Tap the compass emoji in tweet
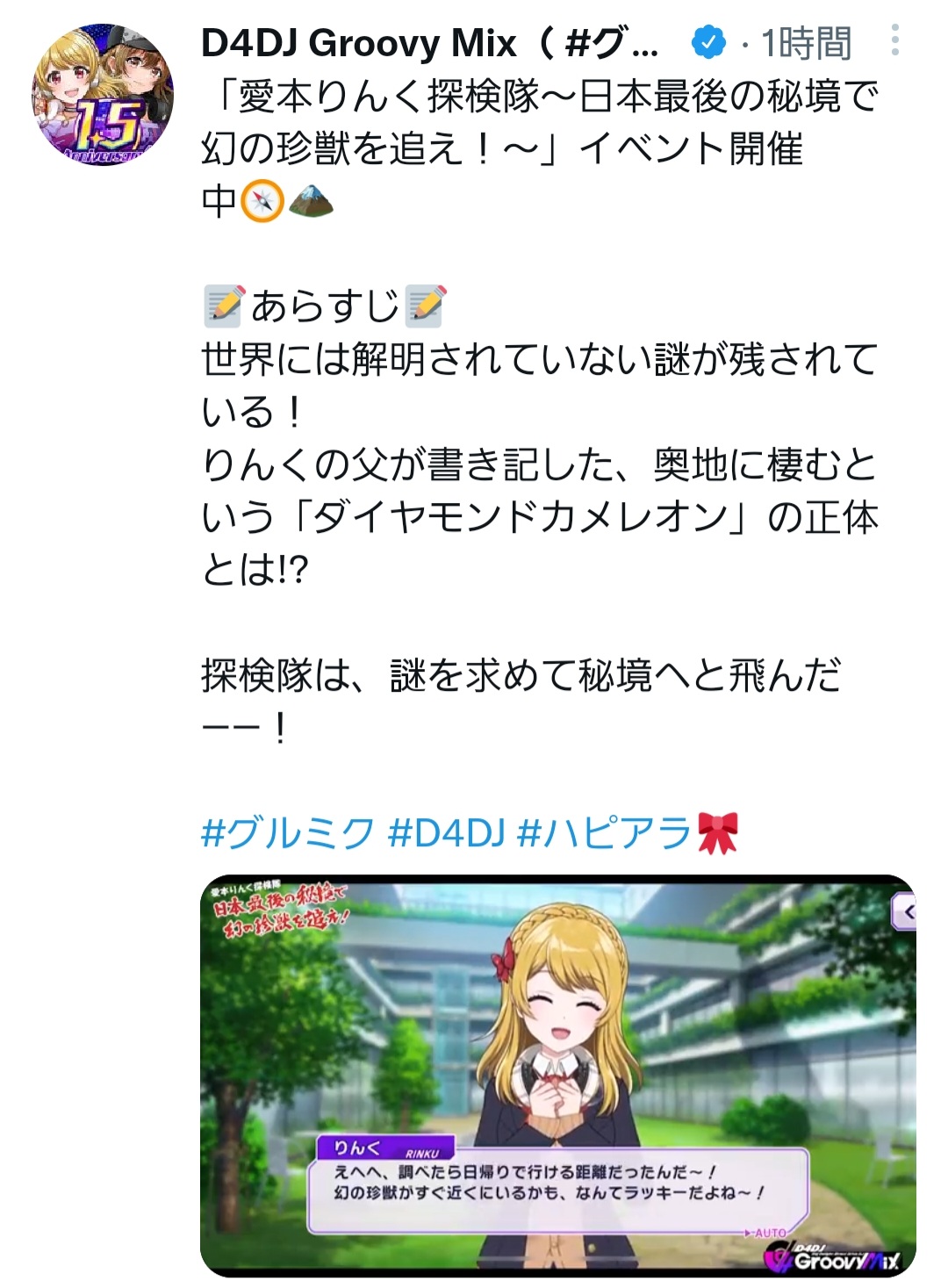The height and width of the screenshot is (1288, 948). click(x=262, y=201)
